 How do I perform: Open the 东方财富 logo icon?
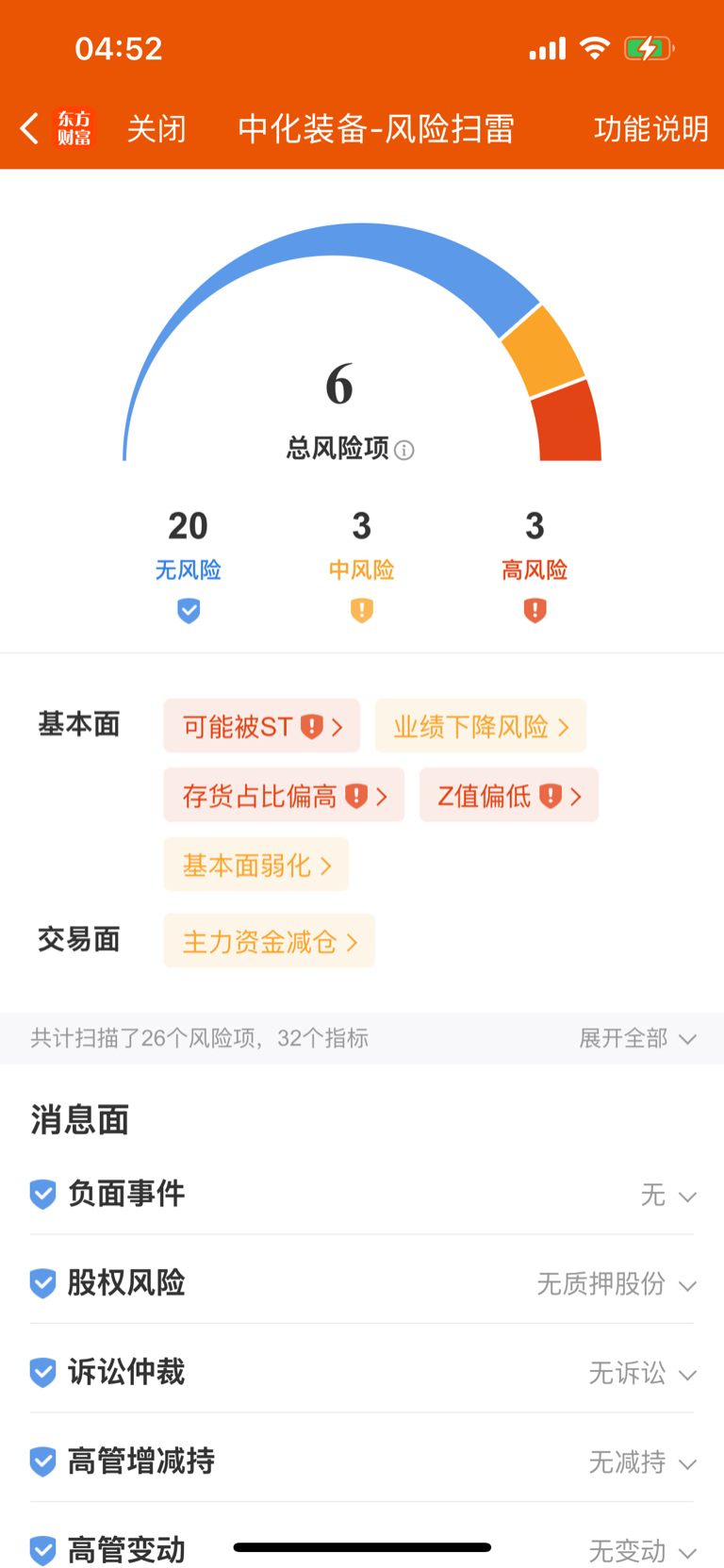coord(74,128)
